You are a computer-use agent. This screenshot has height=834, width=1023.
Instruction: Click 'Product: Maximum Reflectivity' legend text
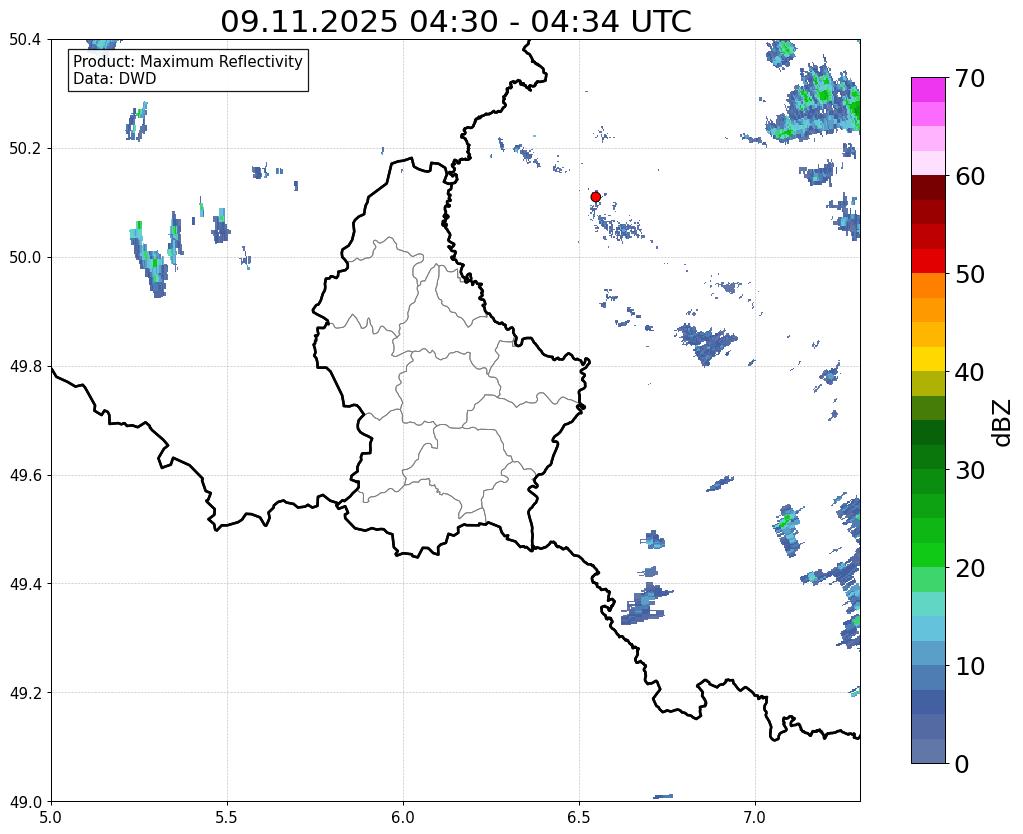[188, 61]
